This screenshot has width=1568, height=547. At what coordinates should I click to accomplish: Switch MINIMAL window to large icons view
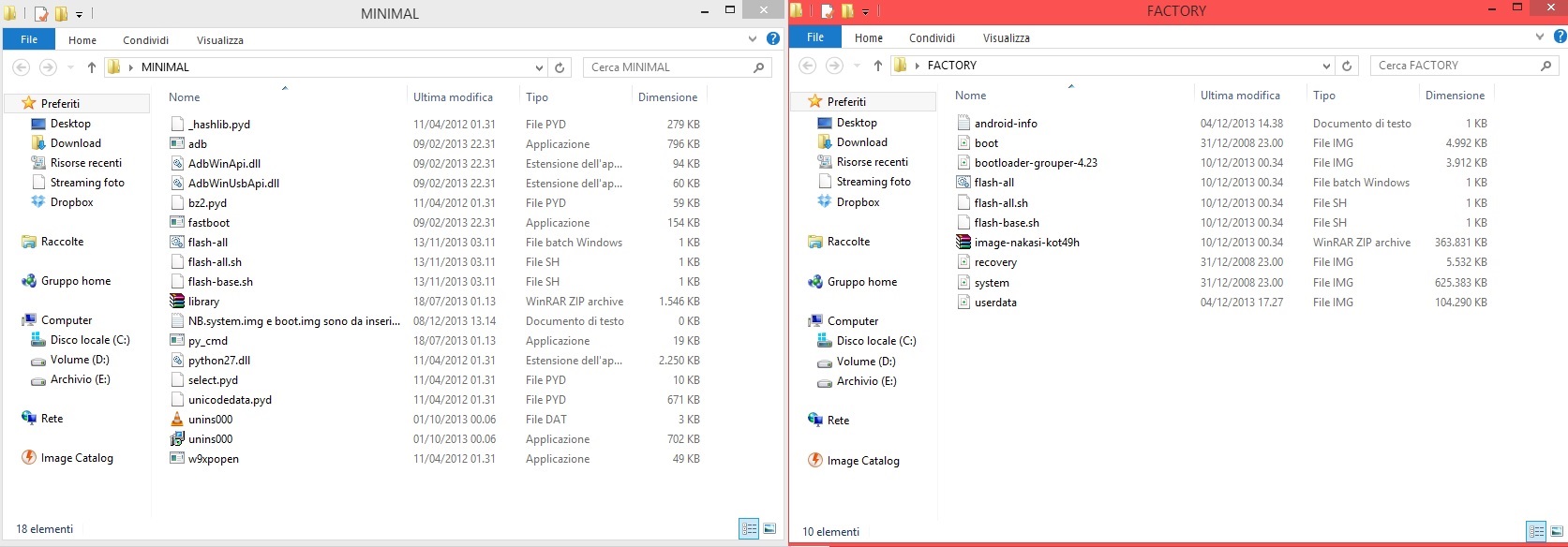click(769, 528)
